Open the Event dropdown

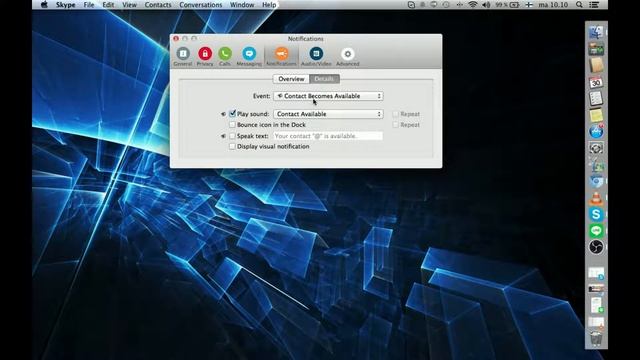tap(328, 96)
